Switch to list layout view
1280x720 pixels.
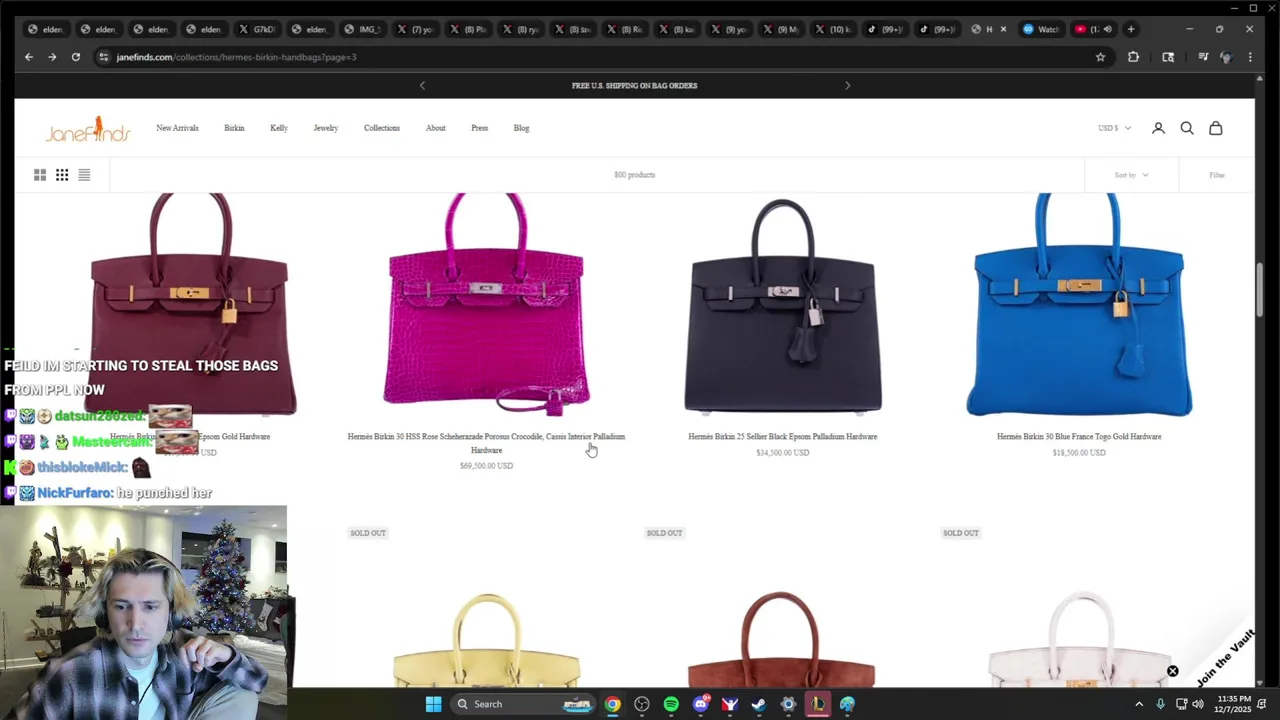[84, 175]
